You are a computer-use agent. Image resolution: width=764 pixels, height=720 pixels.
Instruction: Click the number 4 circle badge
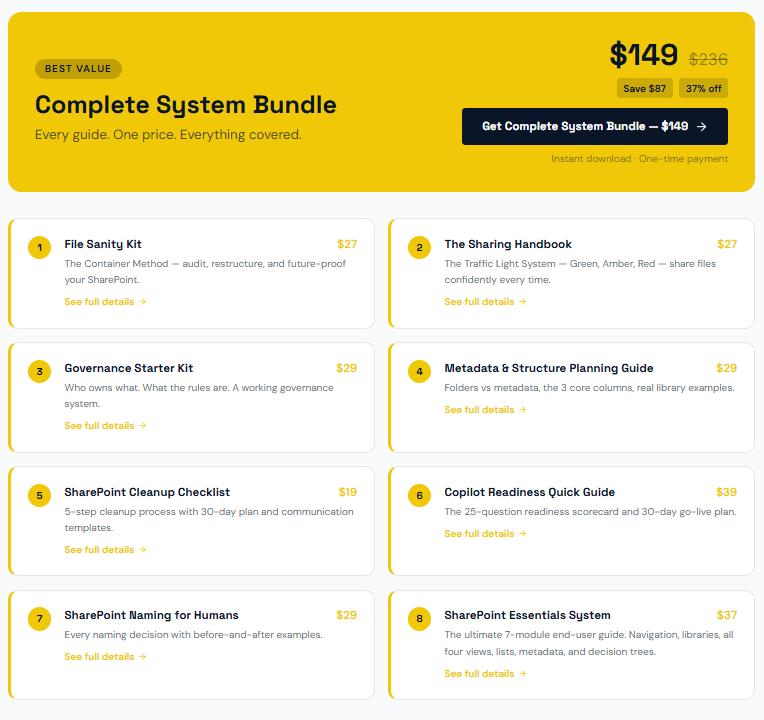click(419, 372)
